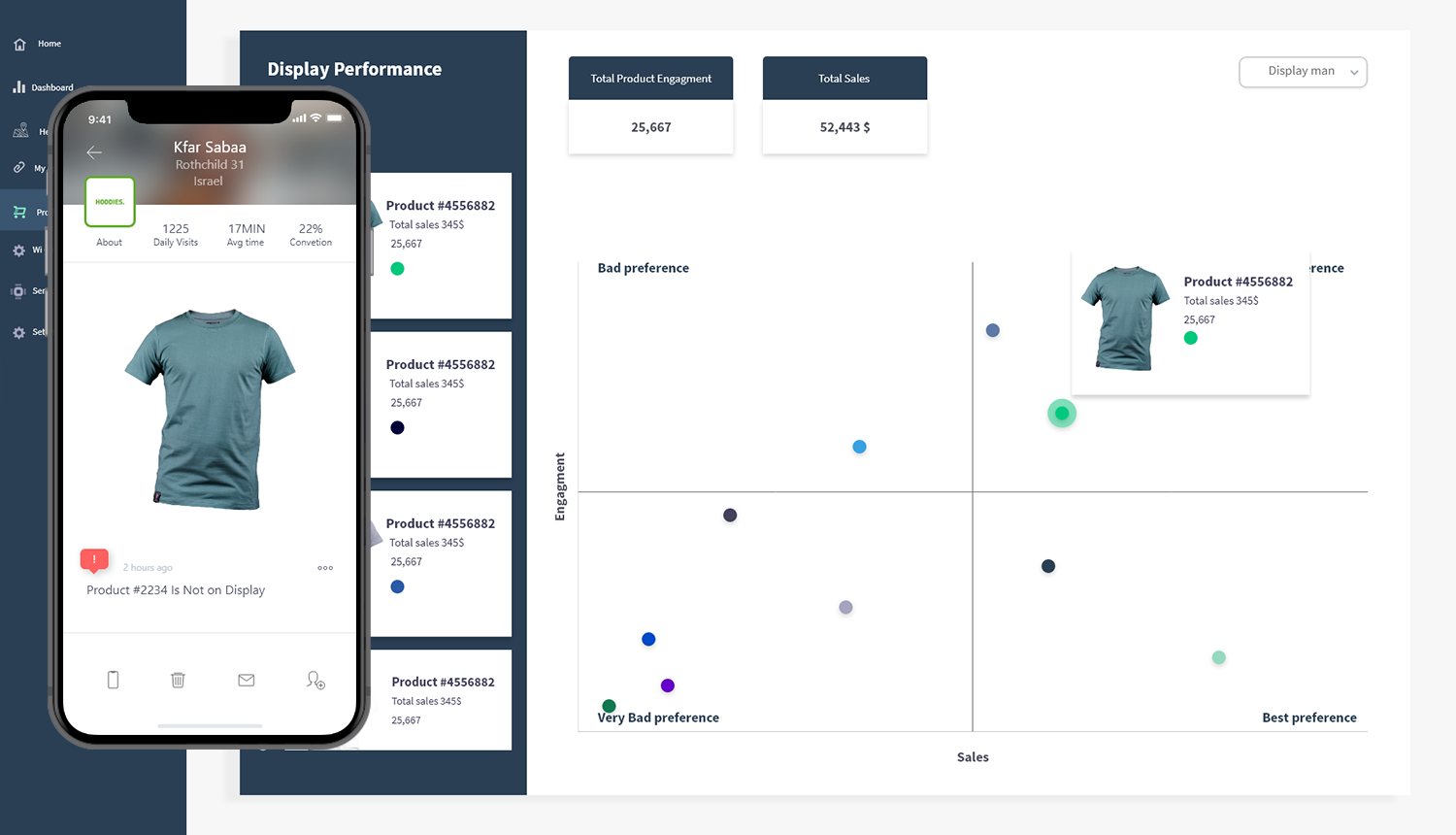
Task: Click the Total Sales card
Action: pos(844,105)
